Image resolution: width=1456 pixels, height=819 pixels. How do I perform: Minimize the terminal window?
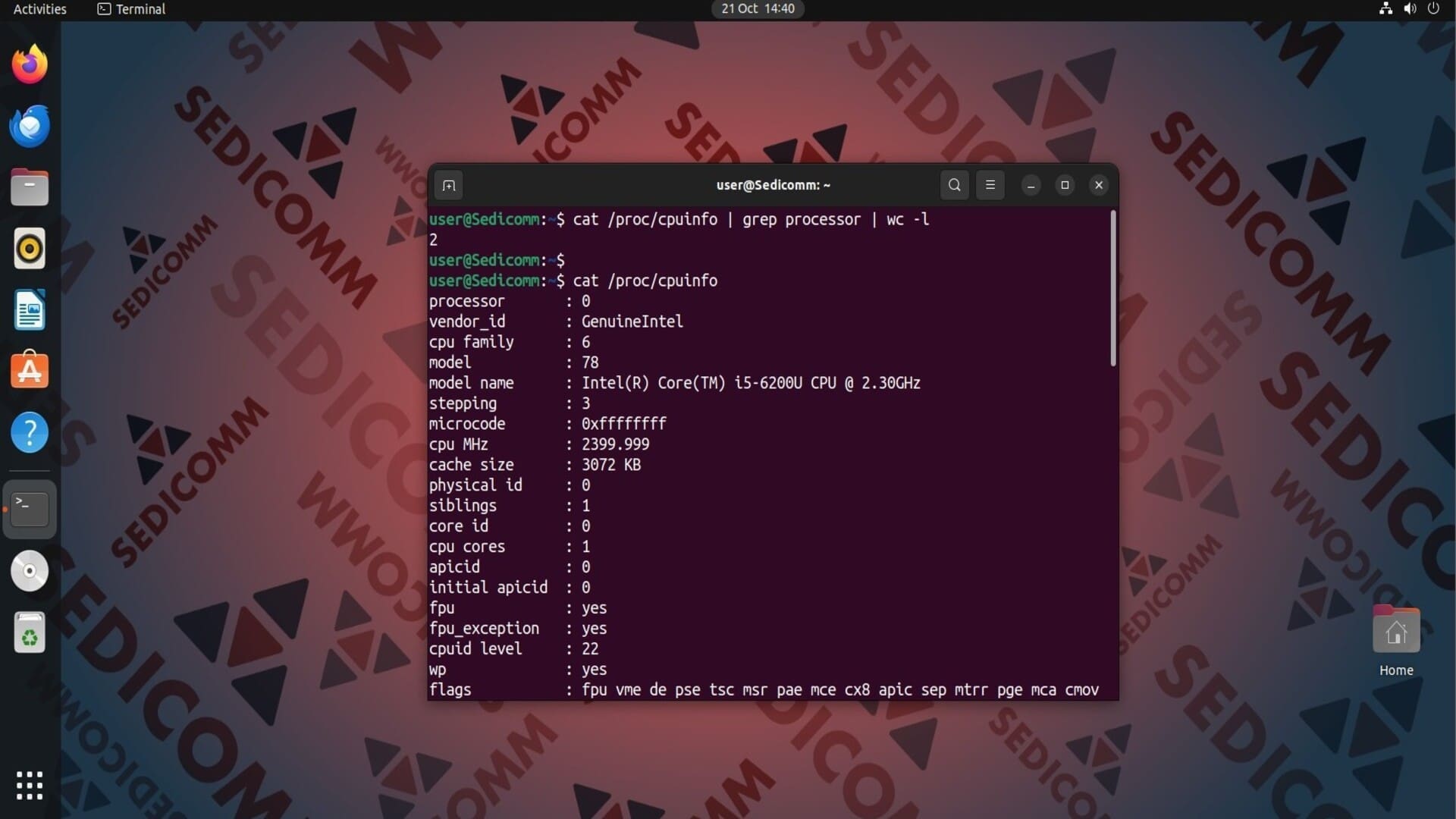[1031, 185]
